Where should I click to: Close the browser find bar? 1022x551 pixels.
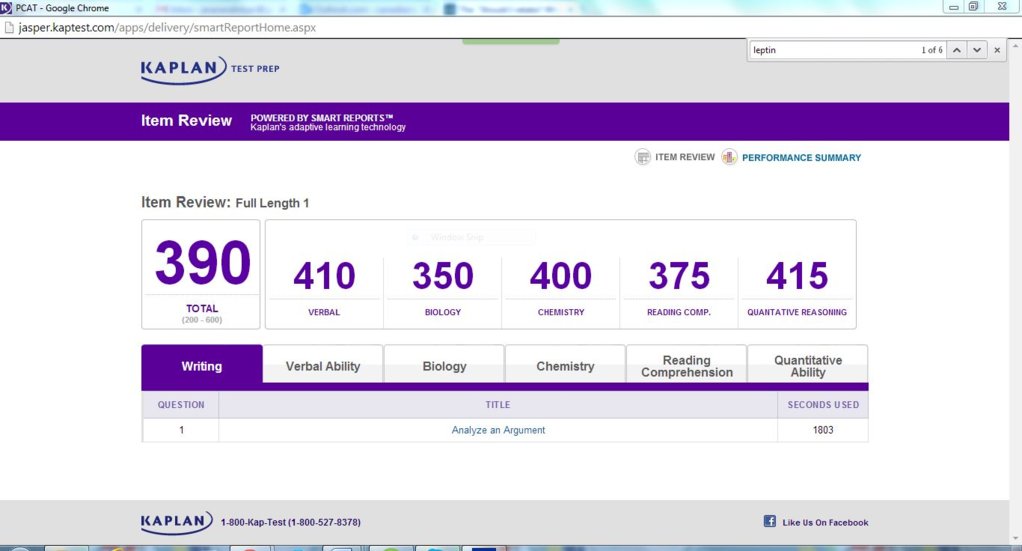point(997,50)
